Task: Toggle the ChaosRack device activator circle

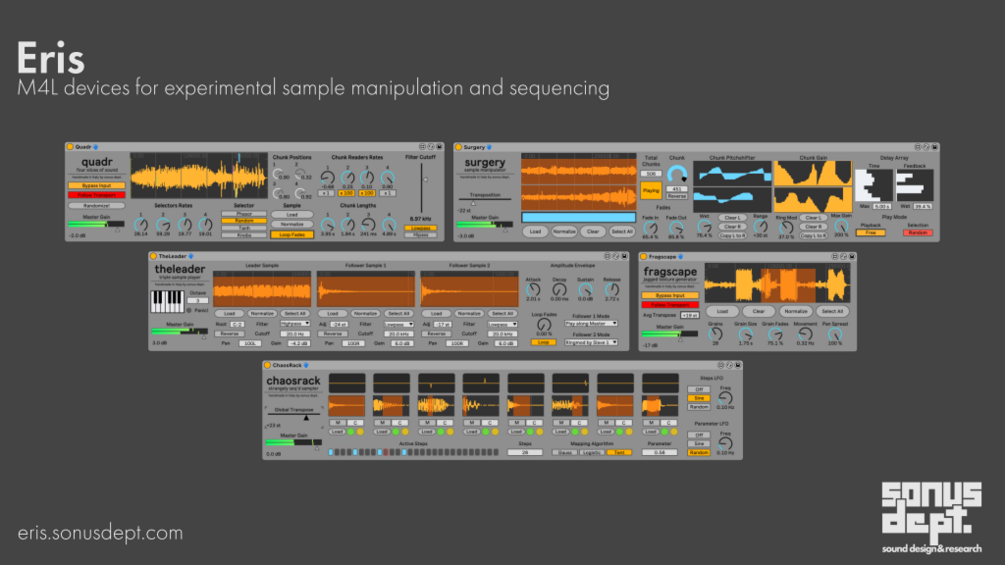Action: click(x=268, y=365)
